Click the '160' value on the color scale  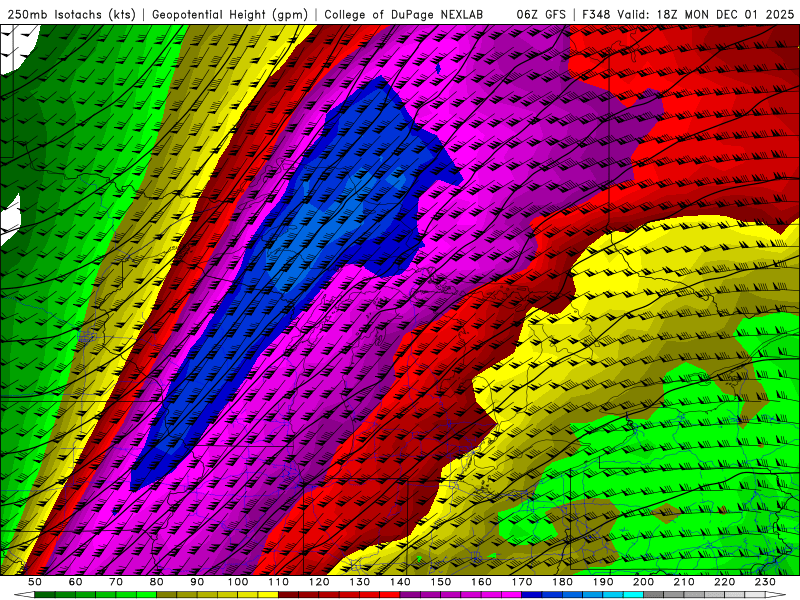[x=481, y=582]
